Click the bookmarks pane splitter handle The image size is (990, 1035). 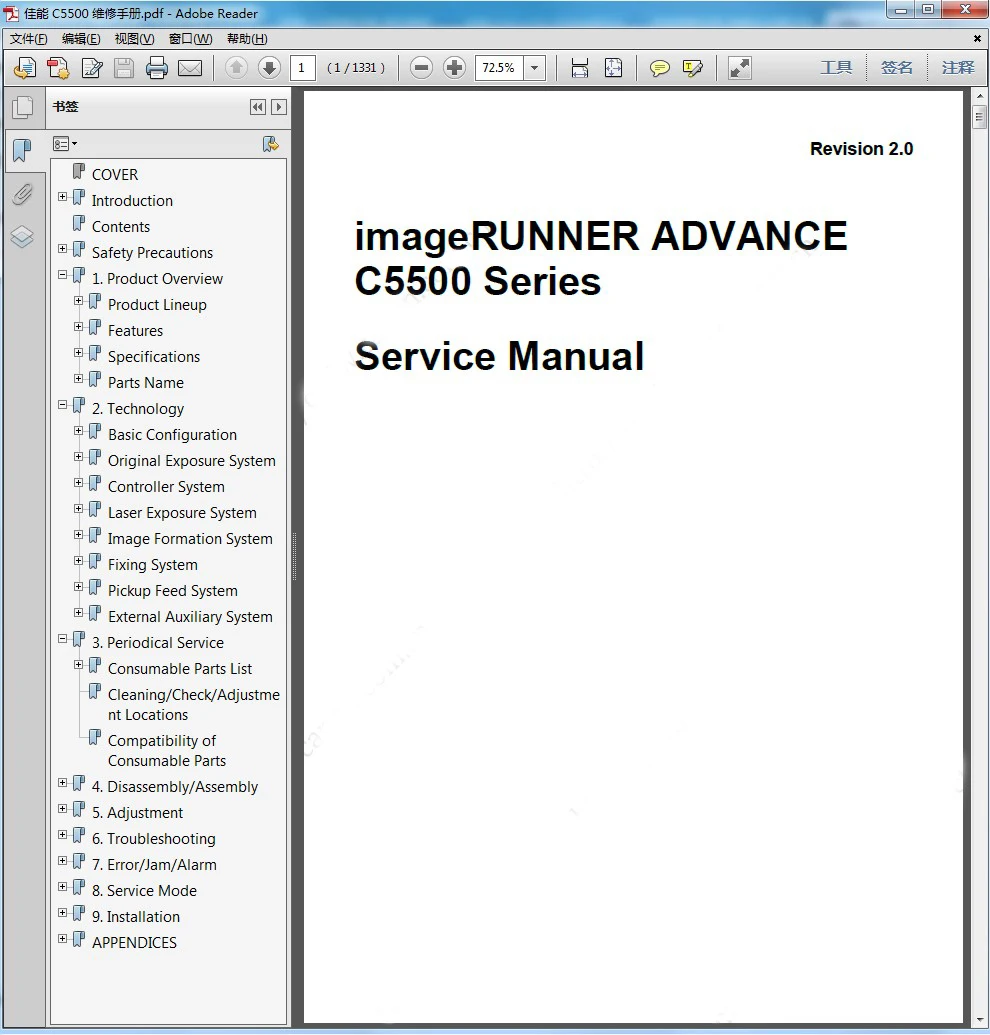pos(294,557)
